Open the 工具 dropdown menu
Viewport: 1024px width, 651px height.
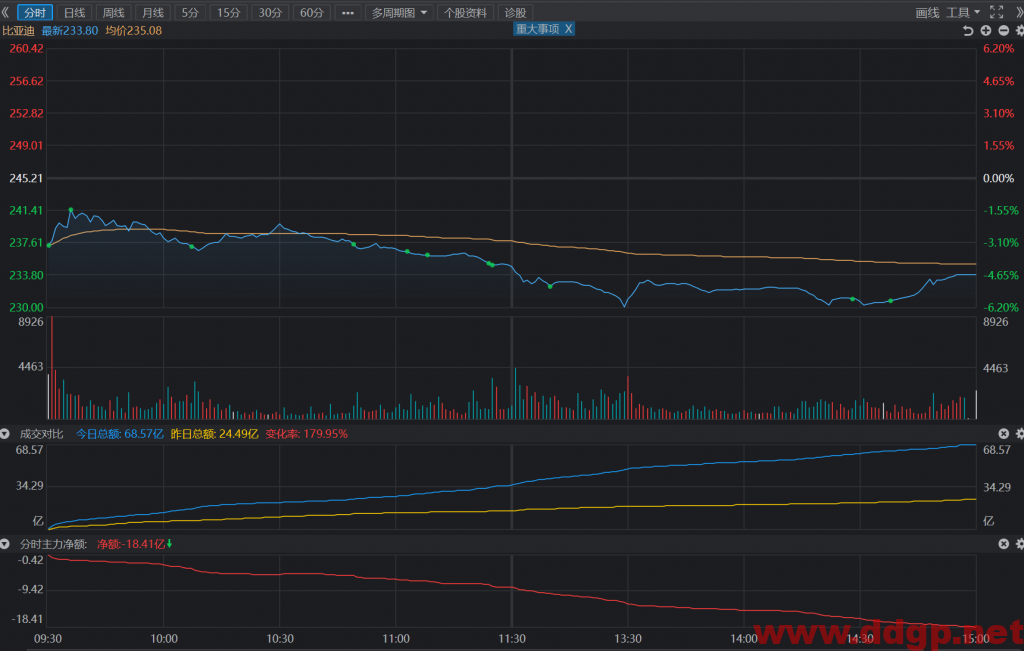click(963, 12)
